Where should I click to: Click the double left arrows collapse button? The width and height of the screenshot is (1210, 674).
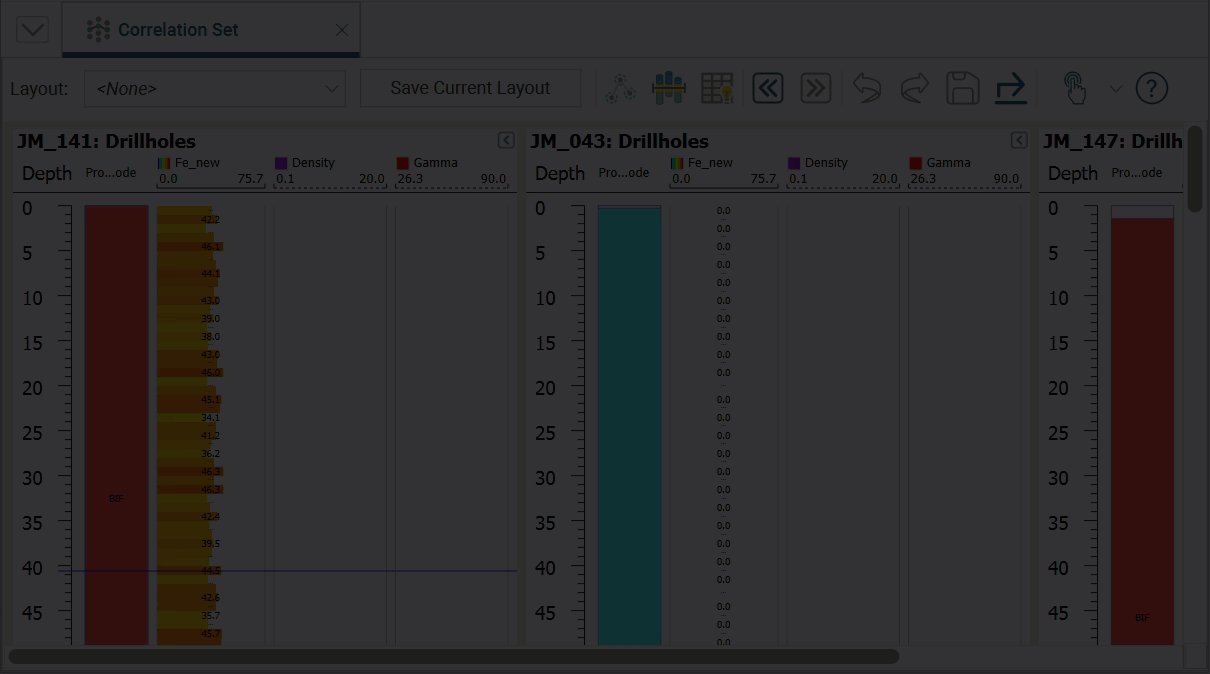pyautogui.click(x=767, y=89)
